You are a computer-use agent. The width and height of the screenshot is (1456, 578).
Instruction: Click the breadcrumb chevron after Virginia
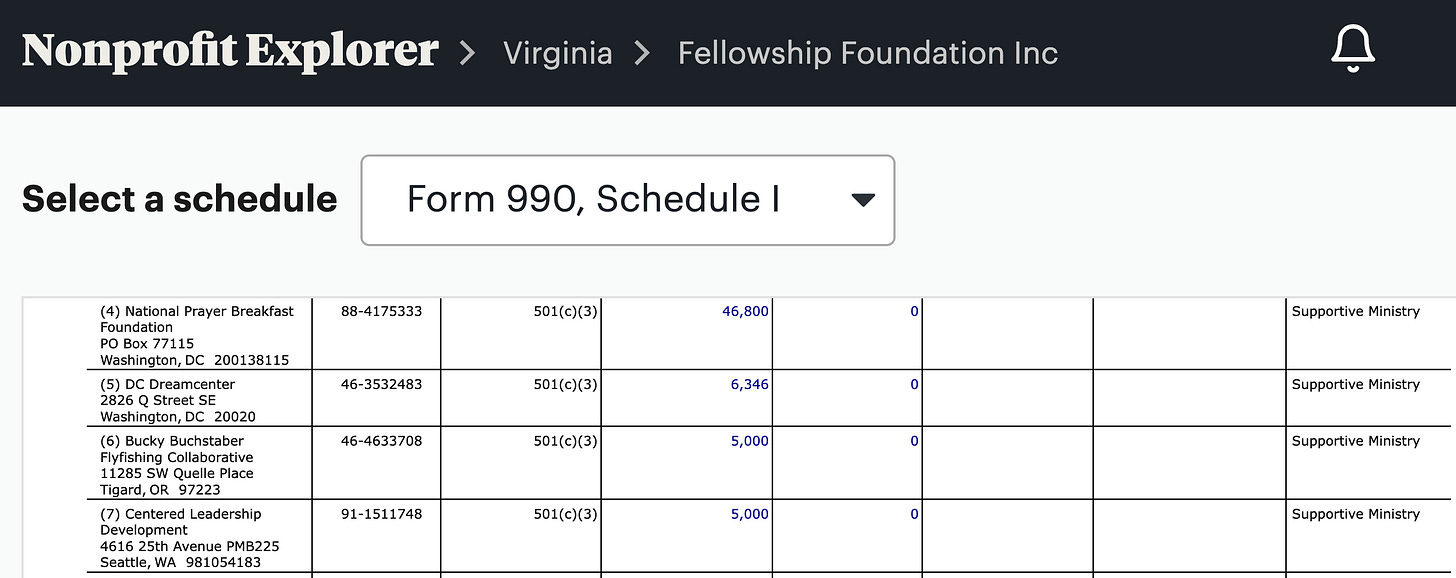pyautogui.click(x=642, y=53)
